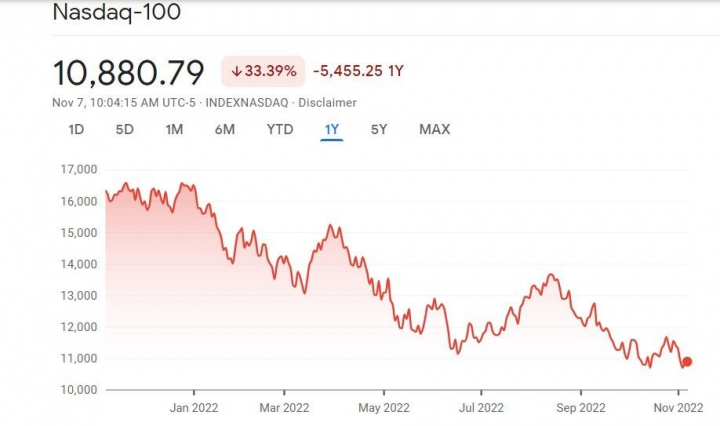
Task: Switch chart to 5Y range
Action: click(x=379, y=129)
